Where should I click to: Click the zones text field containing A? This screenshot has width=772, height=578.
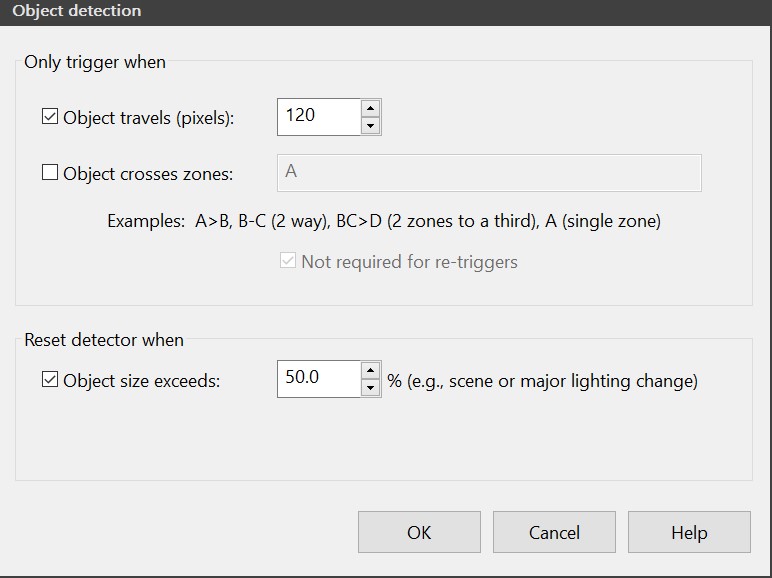[x=488, y=172]
